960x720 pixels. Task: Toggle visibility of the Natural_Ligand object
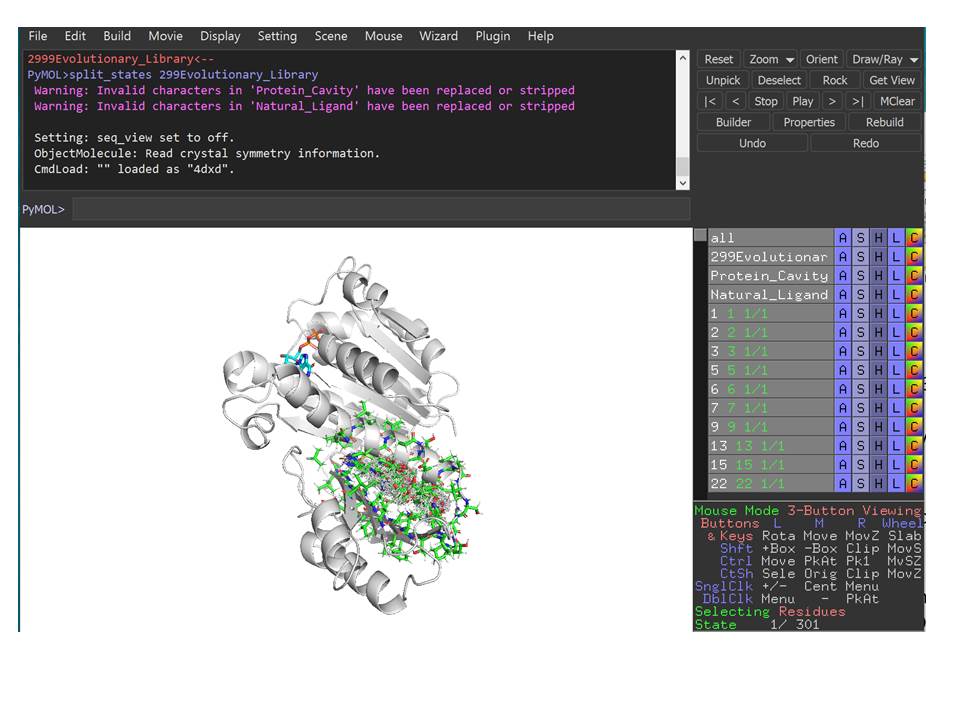769,295
